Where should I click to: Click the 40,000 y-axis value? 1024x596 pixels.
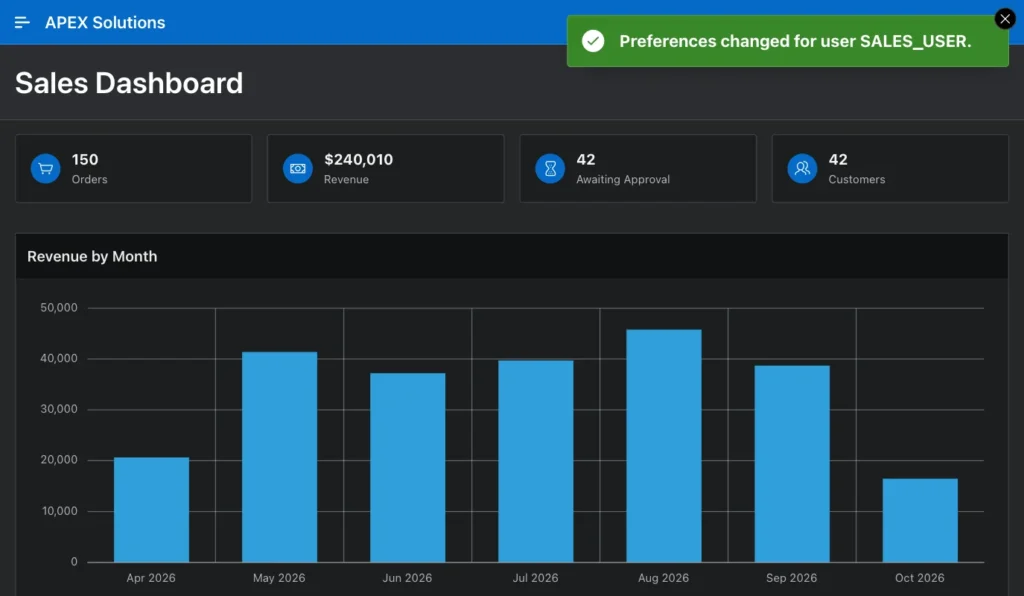click(59, 358)
